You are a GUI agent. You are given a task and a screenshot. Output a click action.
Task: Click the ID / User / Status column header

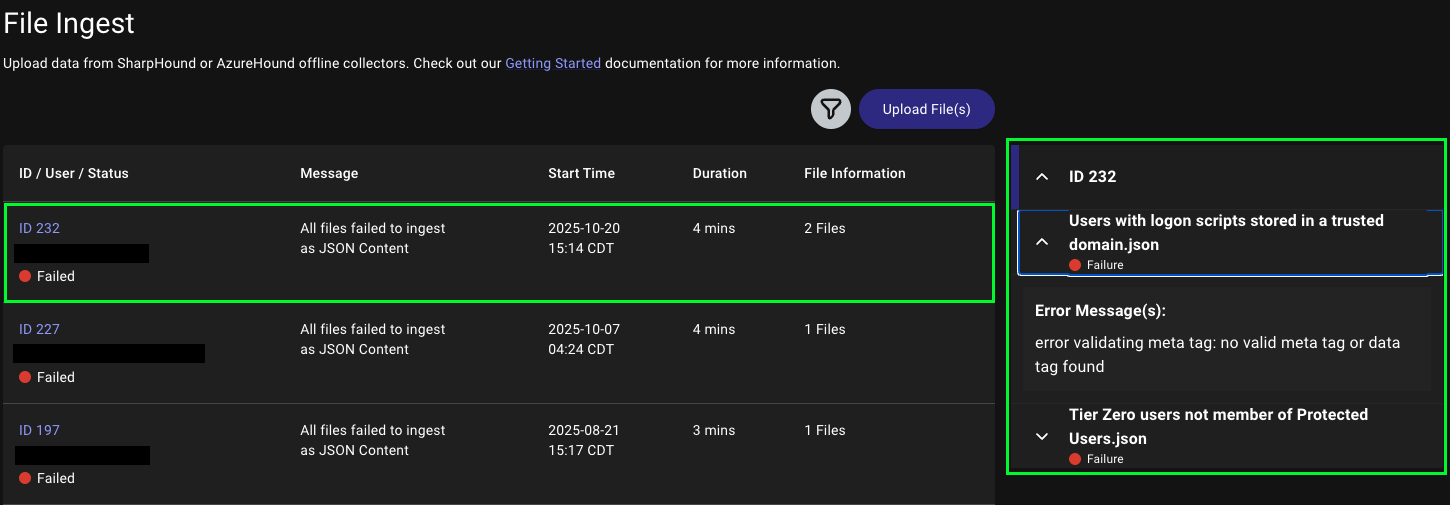click(74, 173)
